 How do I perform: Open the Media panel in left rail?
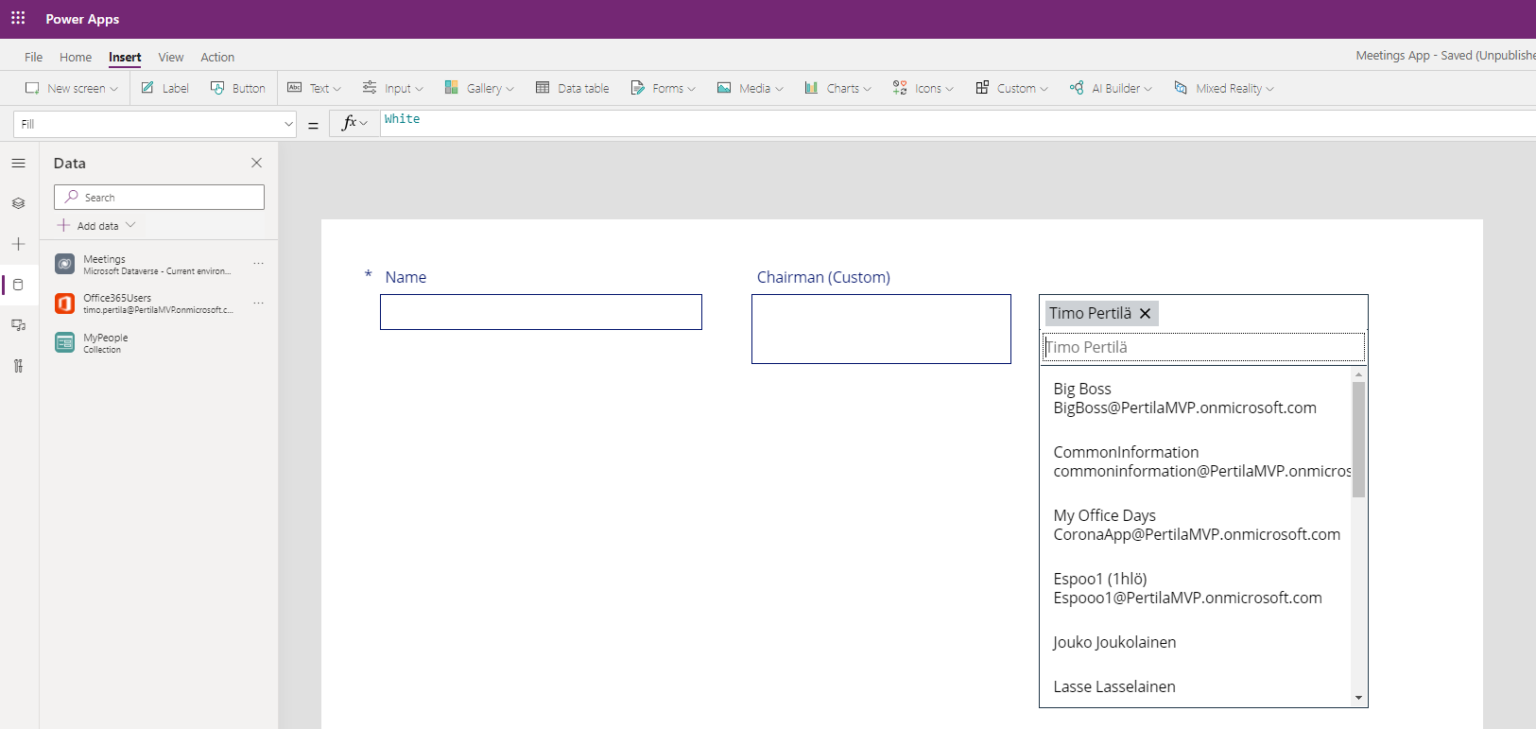[x=18, y=325]
